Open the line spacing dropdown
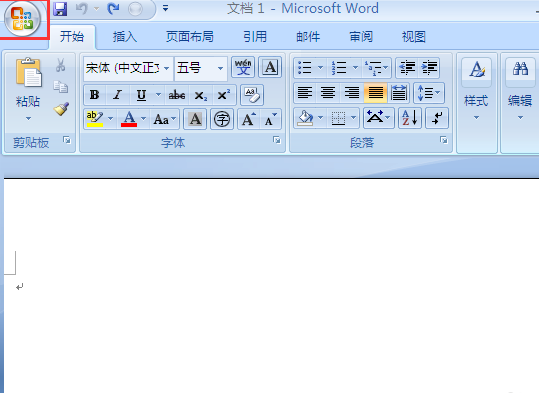The height and width of the screenshot is (393, 539). point(429,93)
